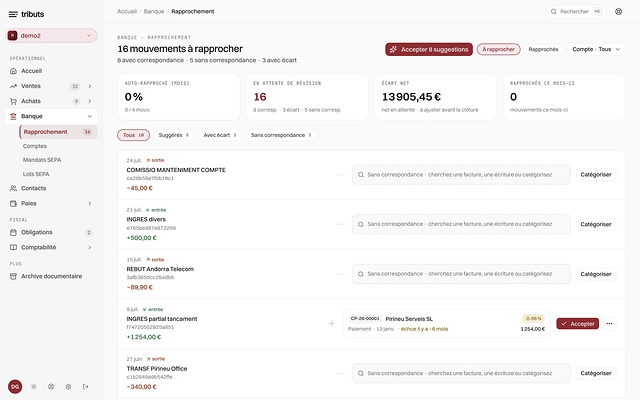Go to Banque breadcrumb link
Viewport: 640px width, 400px height.
point(154,11)
